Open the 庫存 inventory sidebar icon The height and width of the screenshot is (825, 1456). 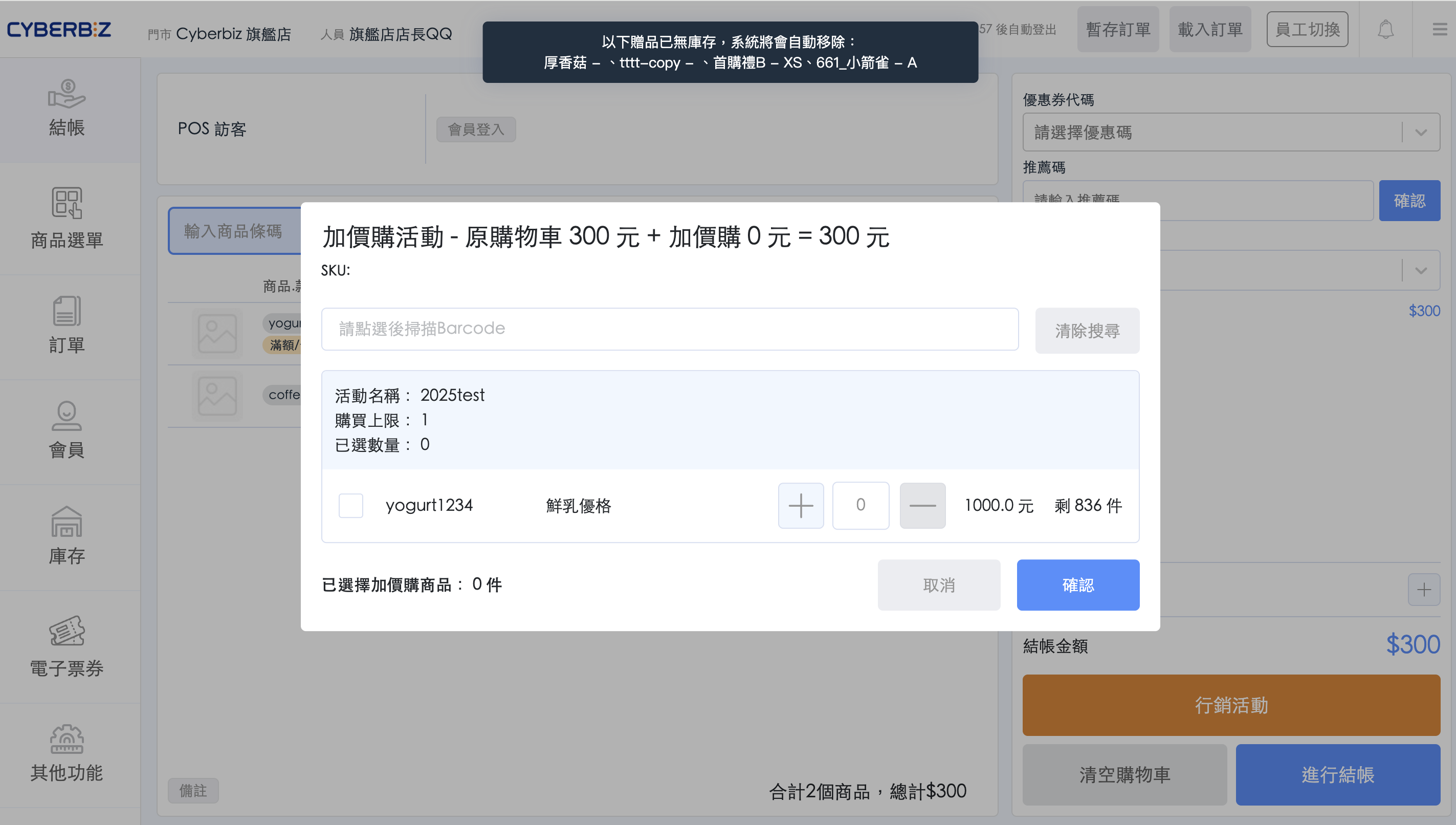click(x=67, y=522)
